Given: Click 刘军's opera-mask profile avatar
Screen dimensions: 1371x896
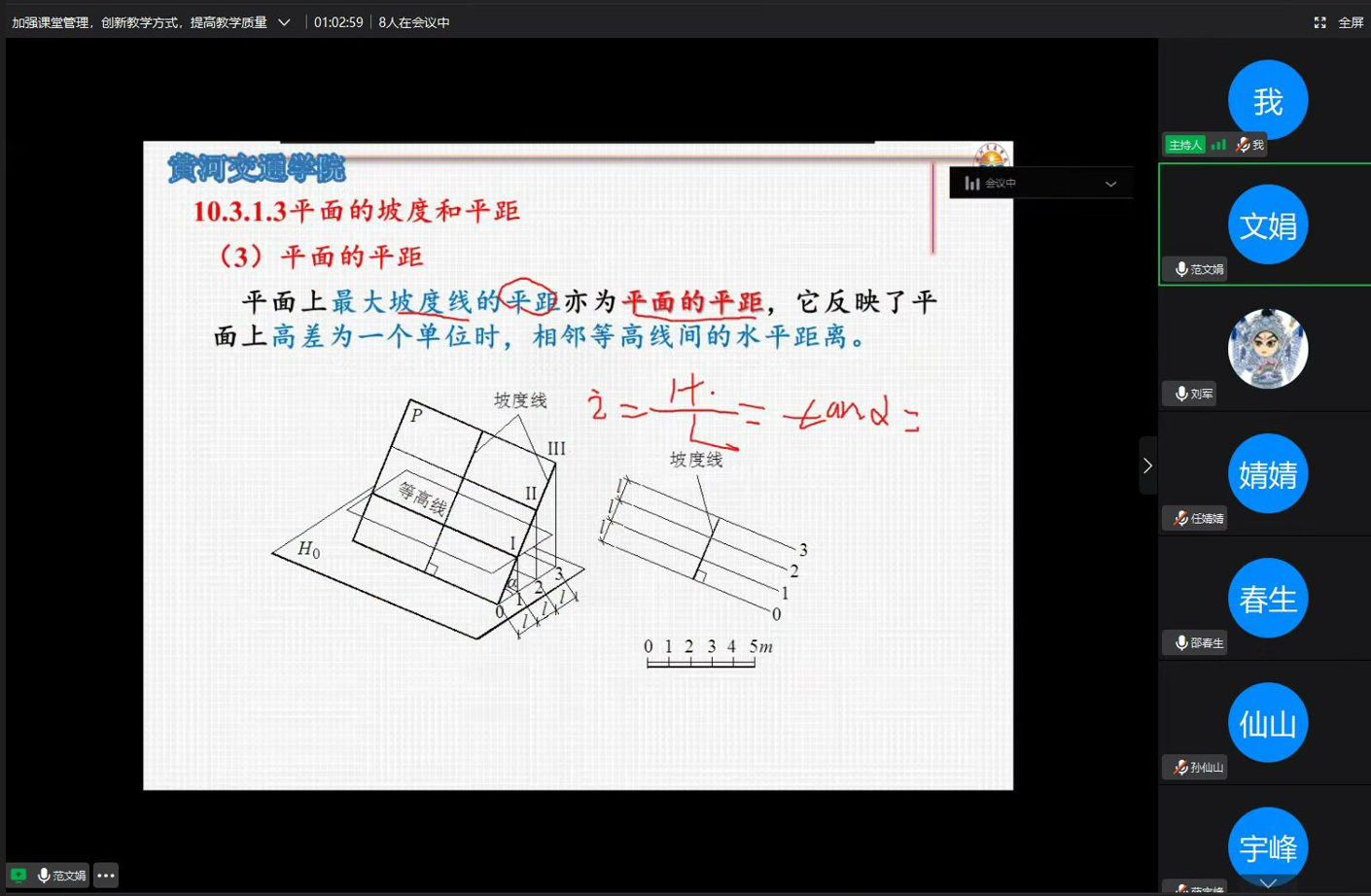Looking at the screenshot, I should click(x=1267, y=348).
